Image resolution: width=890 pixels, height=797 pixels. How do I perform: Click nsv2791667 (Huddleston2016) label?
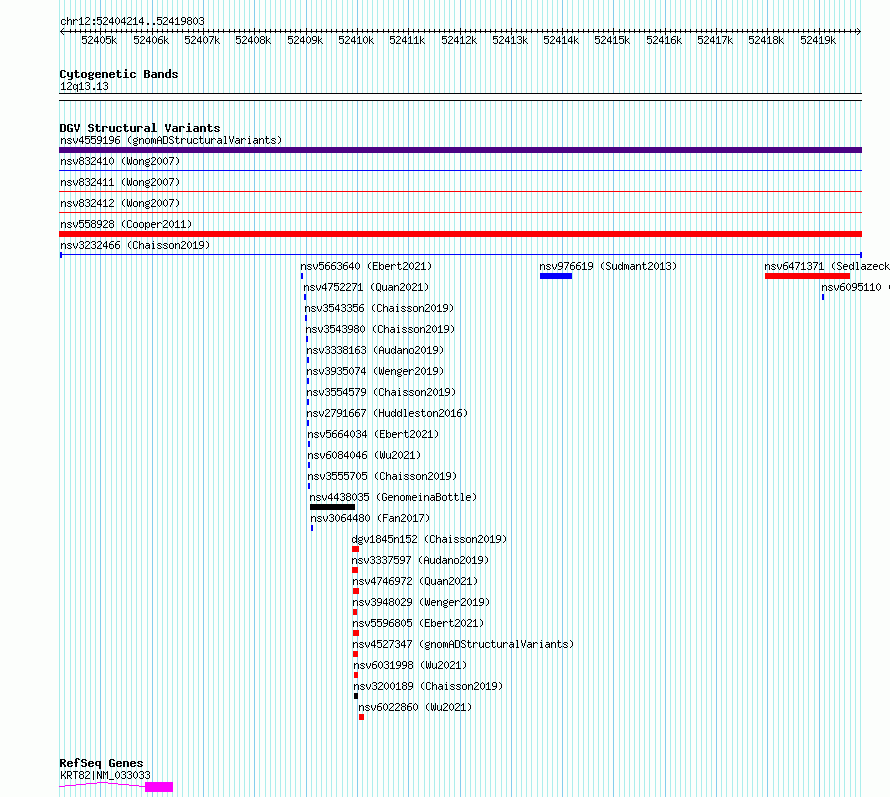(x=387, y=413)
